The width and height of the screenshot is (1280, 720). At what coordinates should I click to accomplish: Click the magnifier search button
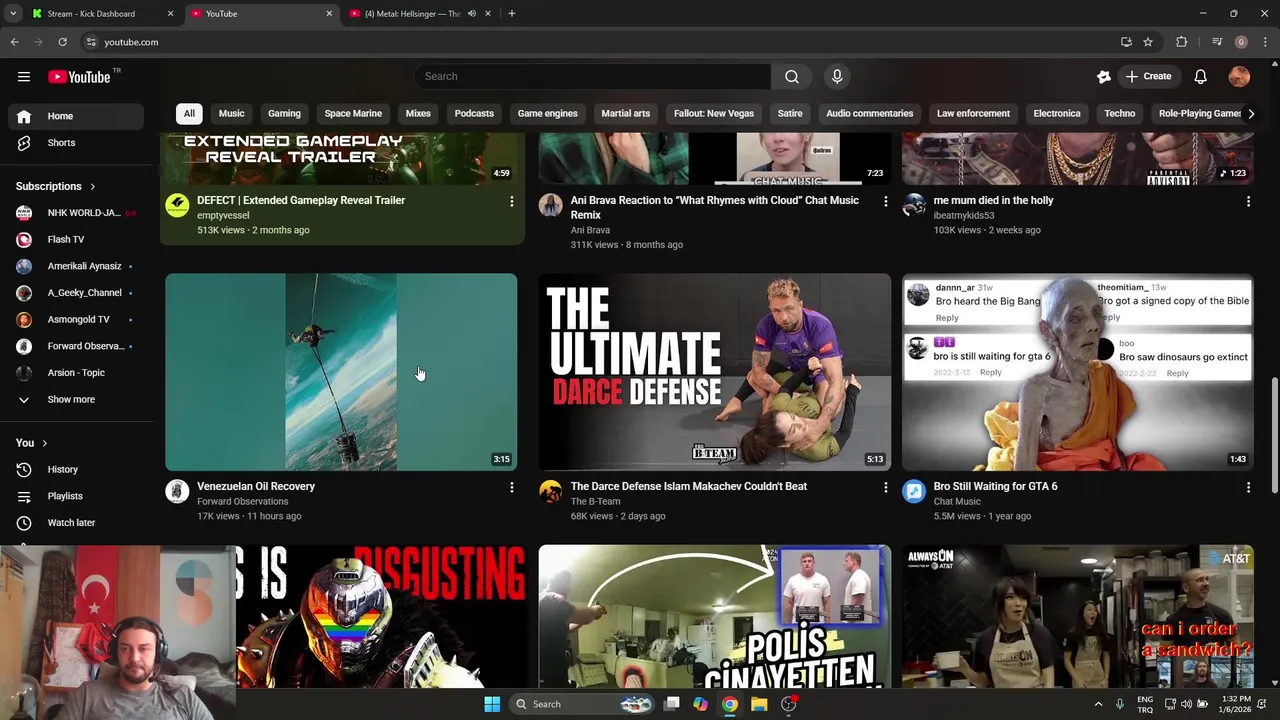pyautogui.click(x=792, y=77)
